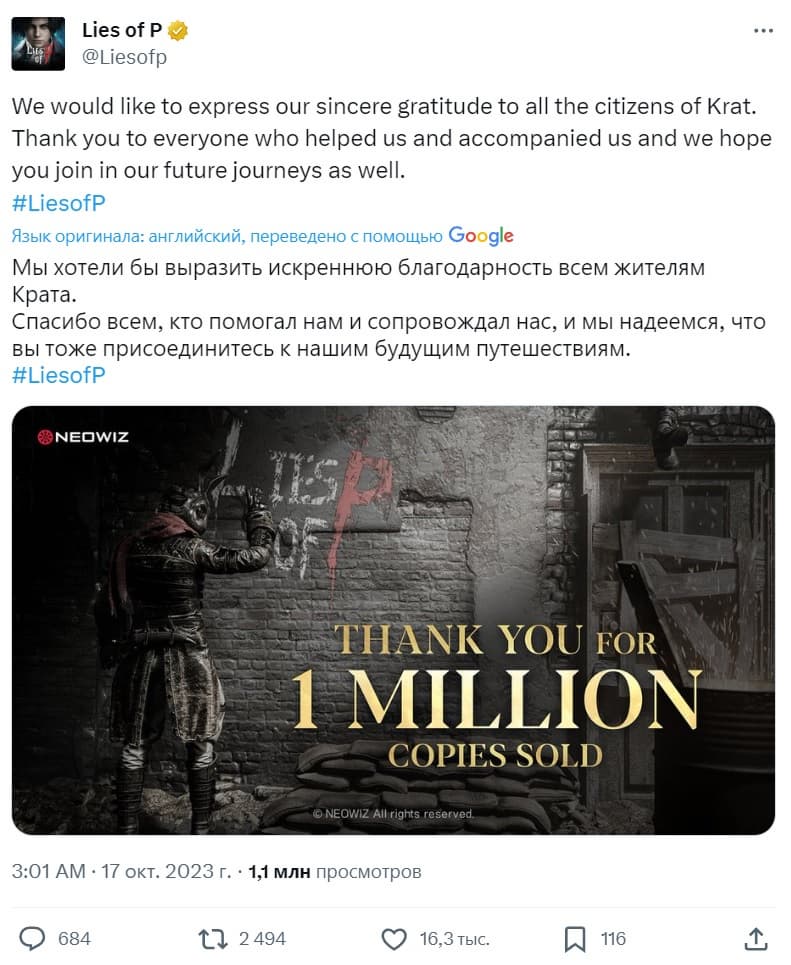Click the Google logo in the translation notice

(x=481, y=236)
